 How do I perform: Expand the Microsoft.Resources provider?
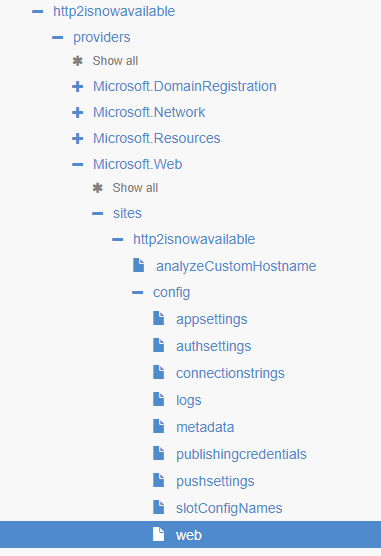77,138
